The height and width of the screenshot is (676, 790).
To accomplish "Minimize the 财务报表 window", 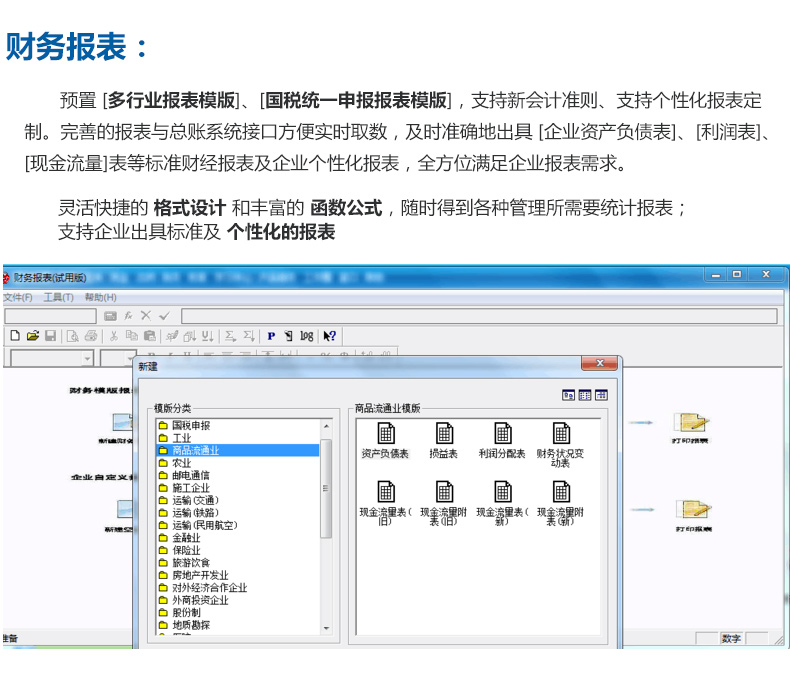I will coord(716,275).
